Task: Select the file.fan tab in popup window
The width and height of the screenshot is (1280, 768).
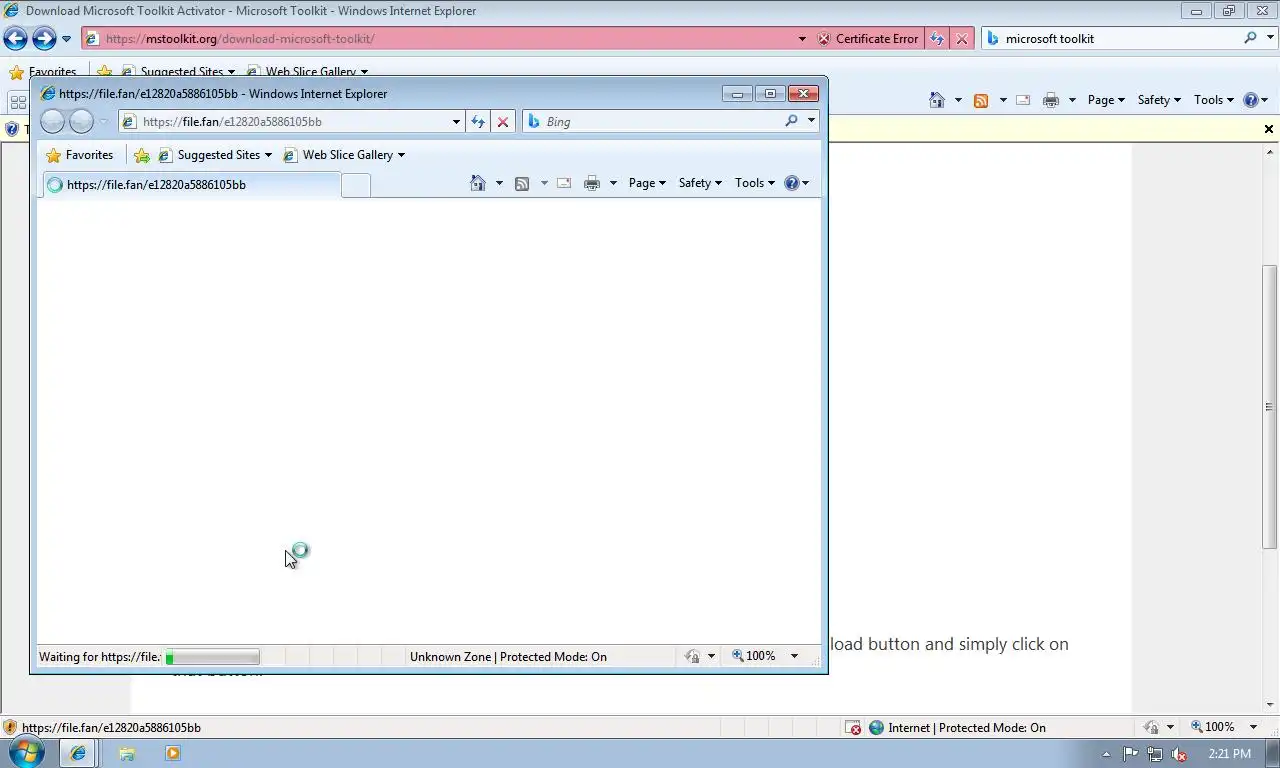Action: (x=191, y=185)
